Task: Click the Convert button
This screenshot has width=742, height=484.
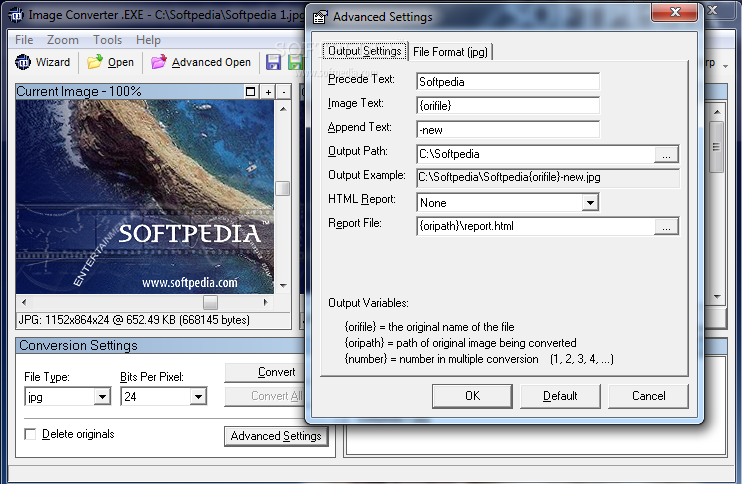Action: click(x=265, y=372)
